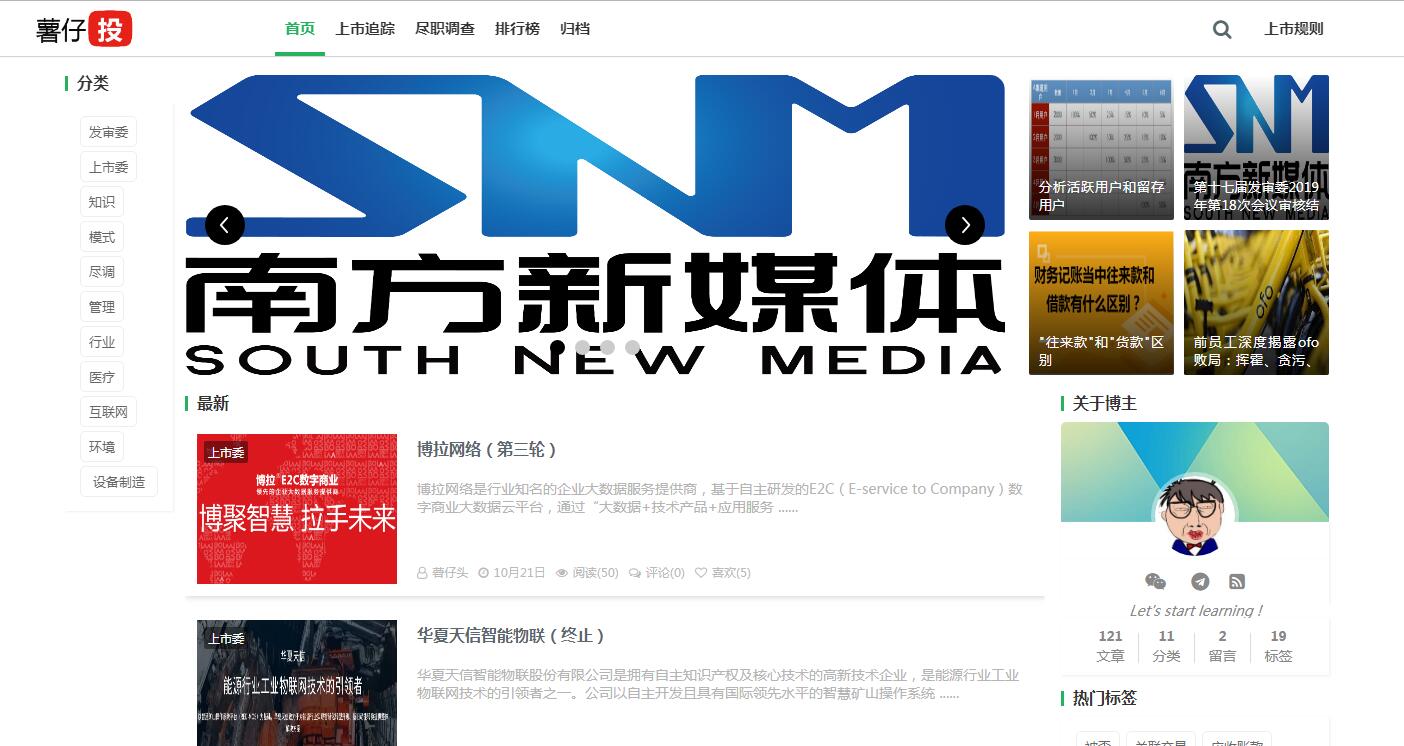Click the Let's start learning ! motto

1195,610
